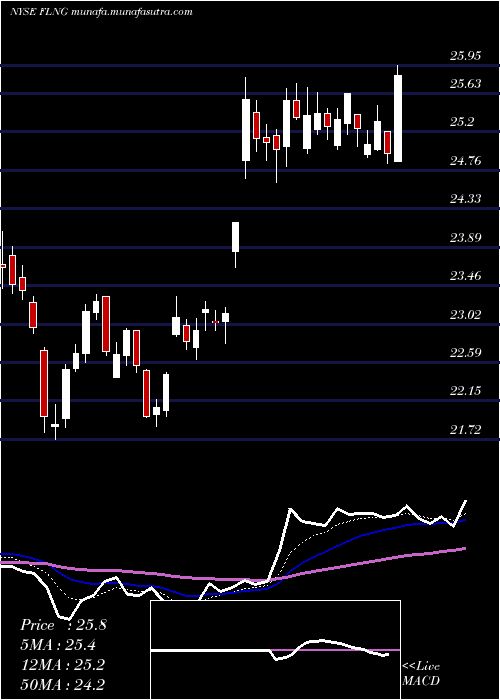
Task: Click the 22.59 price axis label
Action: click(x=466, y=353)
